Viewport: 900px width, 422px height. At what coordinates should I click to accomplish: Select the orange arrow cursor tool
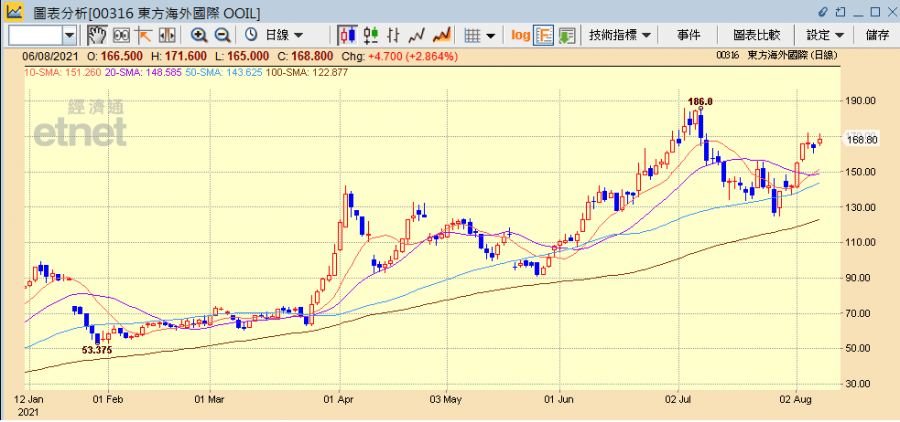(x=144, y=35)
